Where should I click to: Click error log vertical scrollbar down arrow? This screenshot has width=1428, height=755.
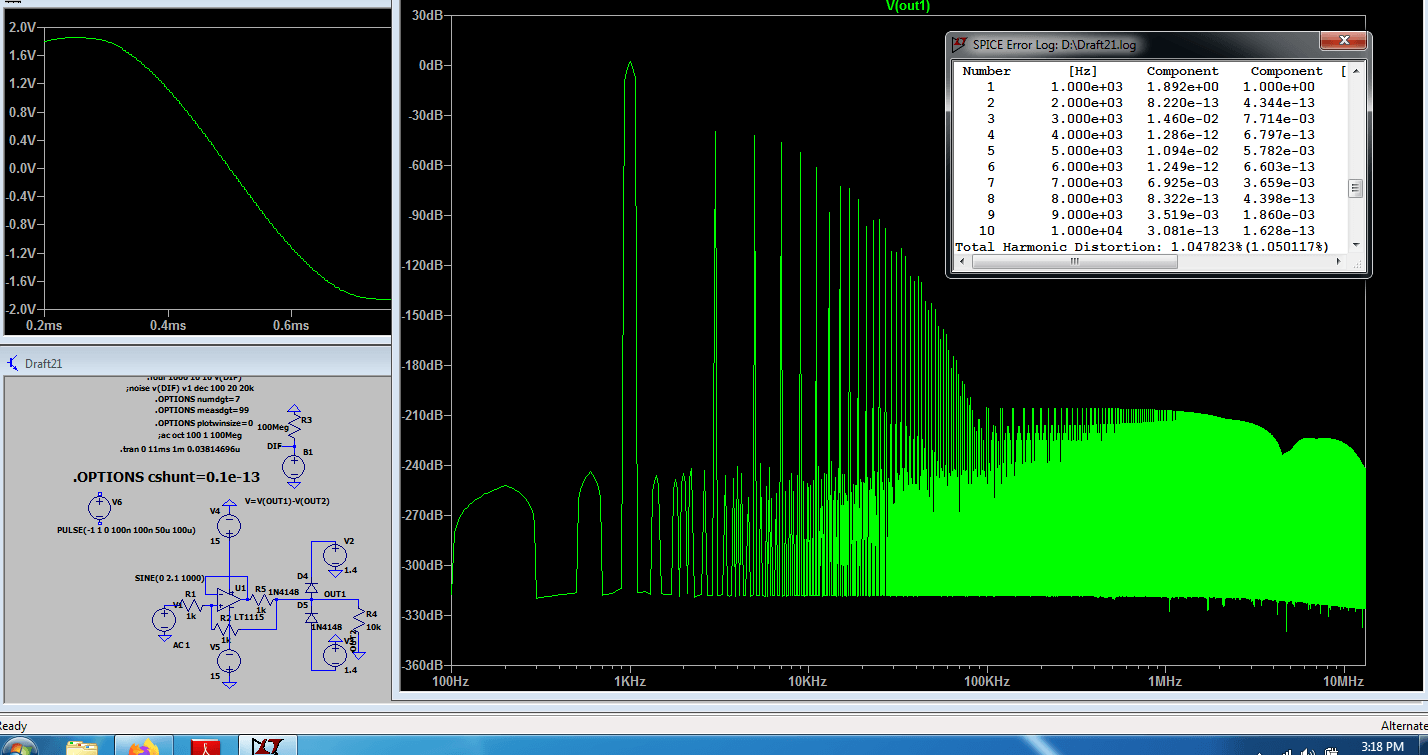pyautogui.click(x=1356, y=245)
